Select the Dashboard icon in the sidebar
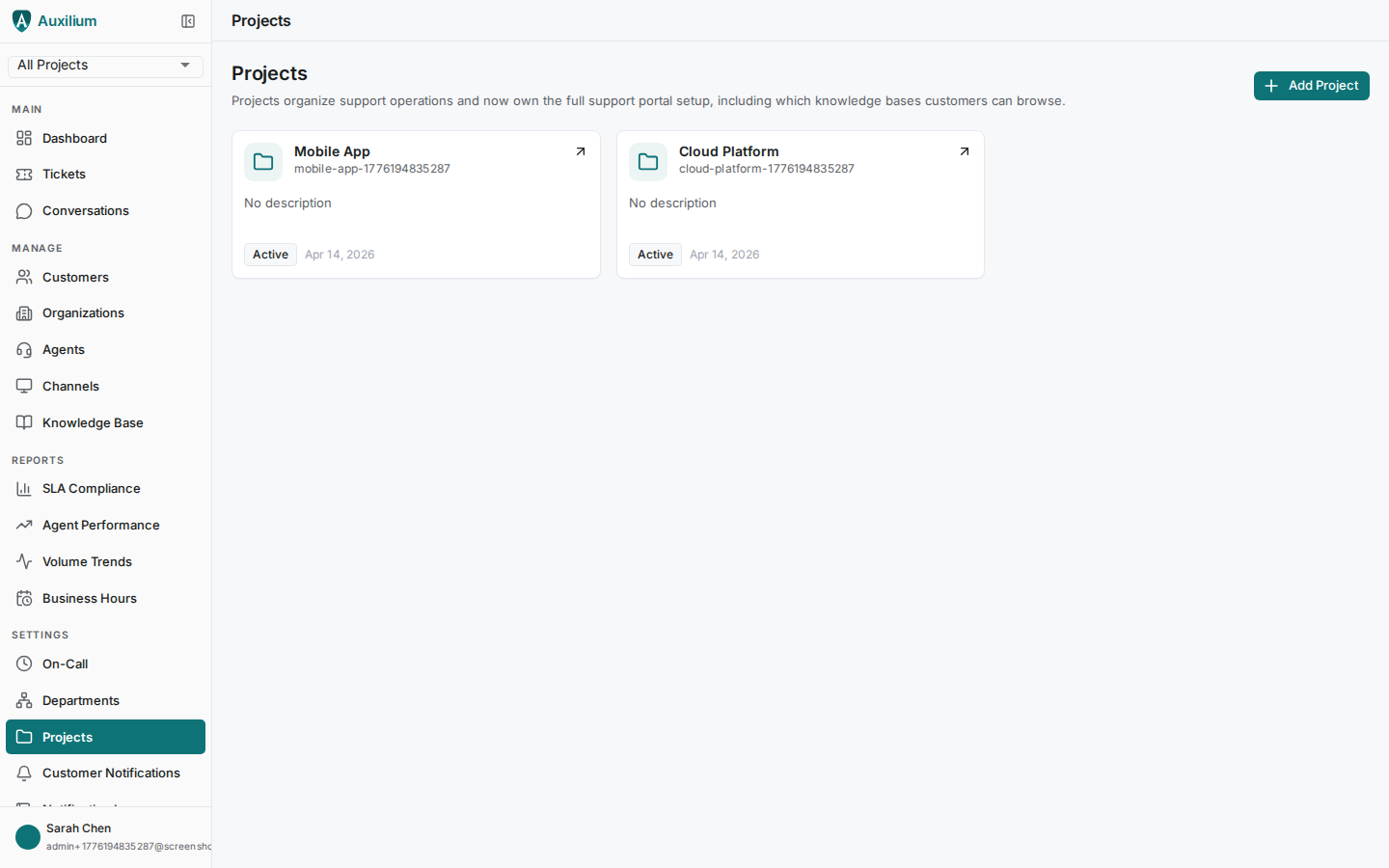The width and height of the screenshot is (1389, 868). [x=23, y=138]
